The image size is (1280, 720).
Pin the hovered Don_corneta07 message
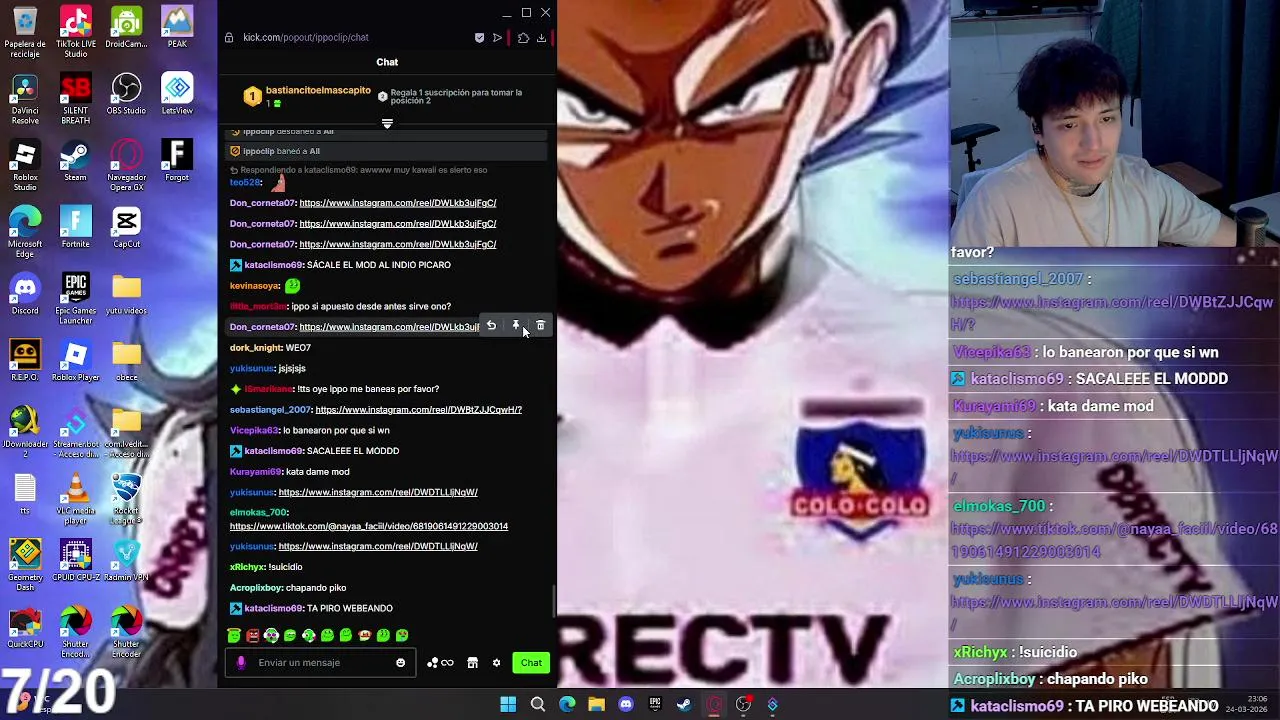(516, 326)
